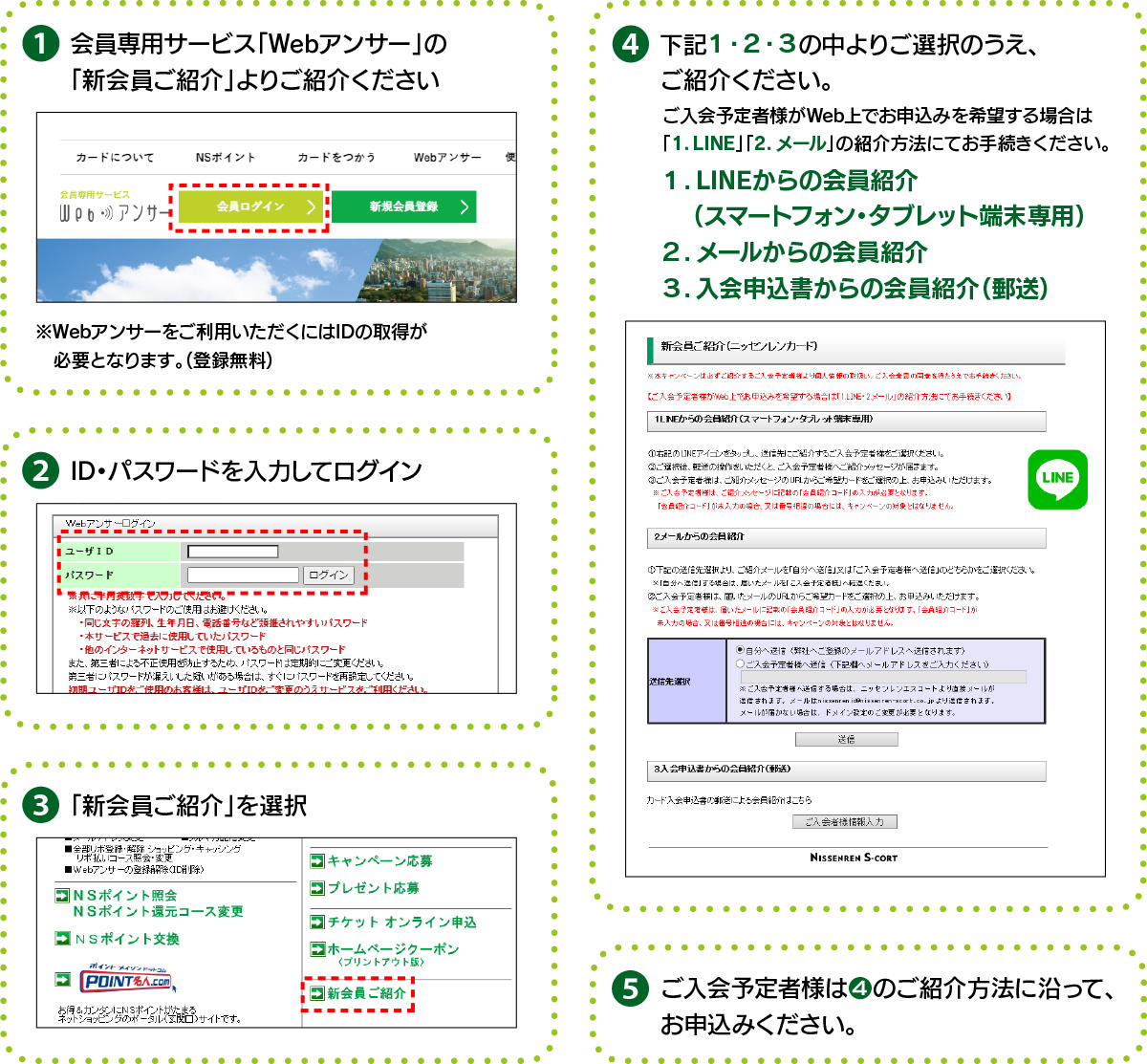Click the Webアンサーログイン form title
Viewport: 1147px width, 1064px height.
111,524
